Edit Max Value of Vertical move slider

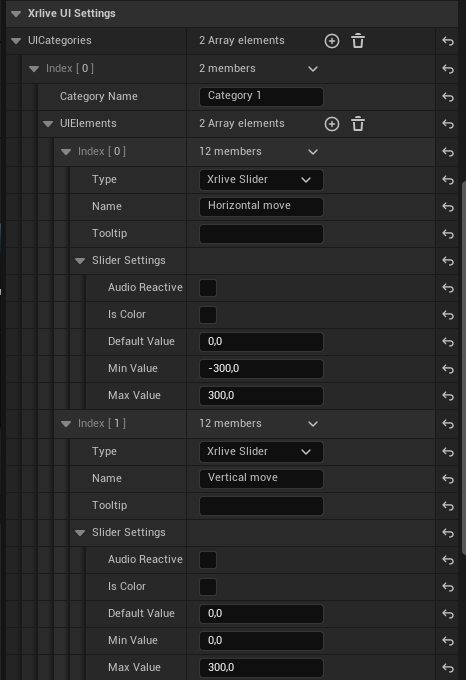tap(261, 668)
